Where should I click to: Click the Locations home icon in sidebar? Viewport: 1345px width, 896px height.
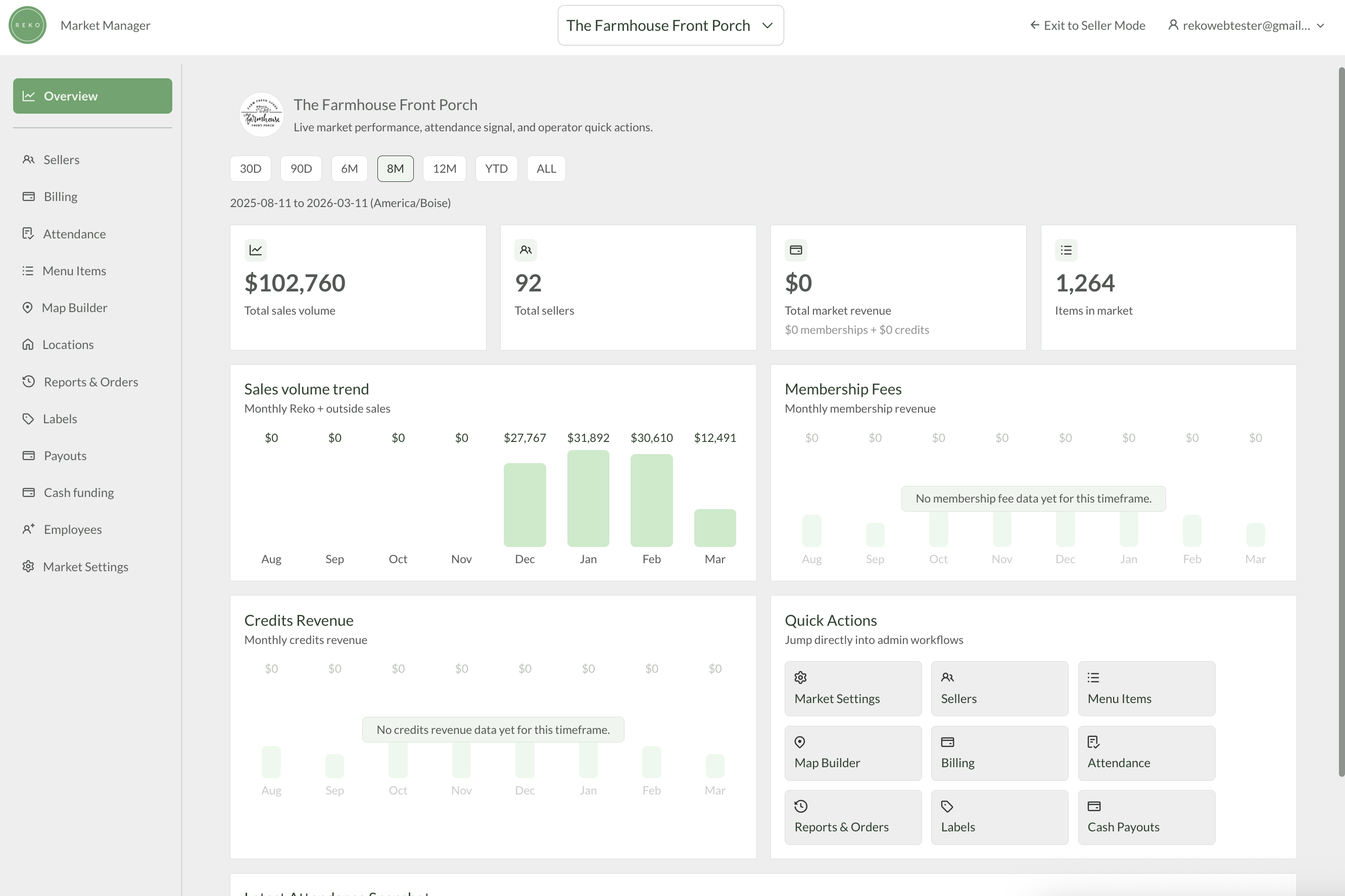[28, 344]
